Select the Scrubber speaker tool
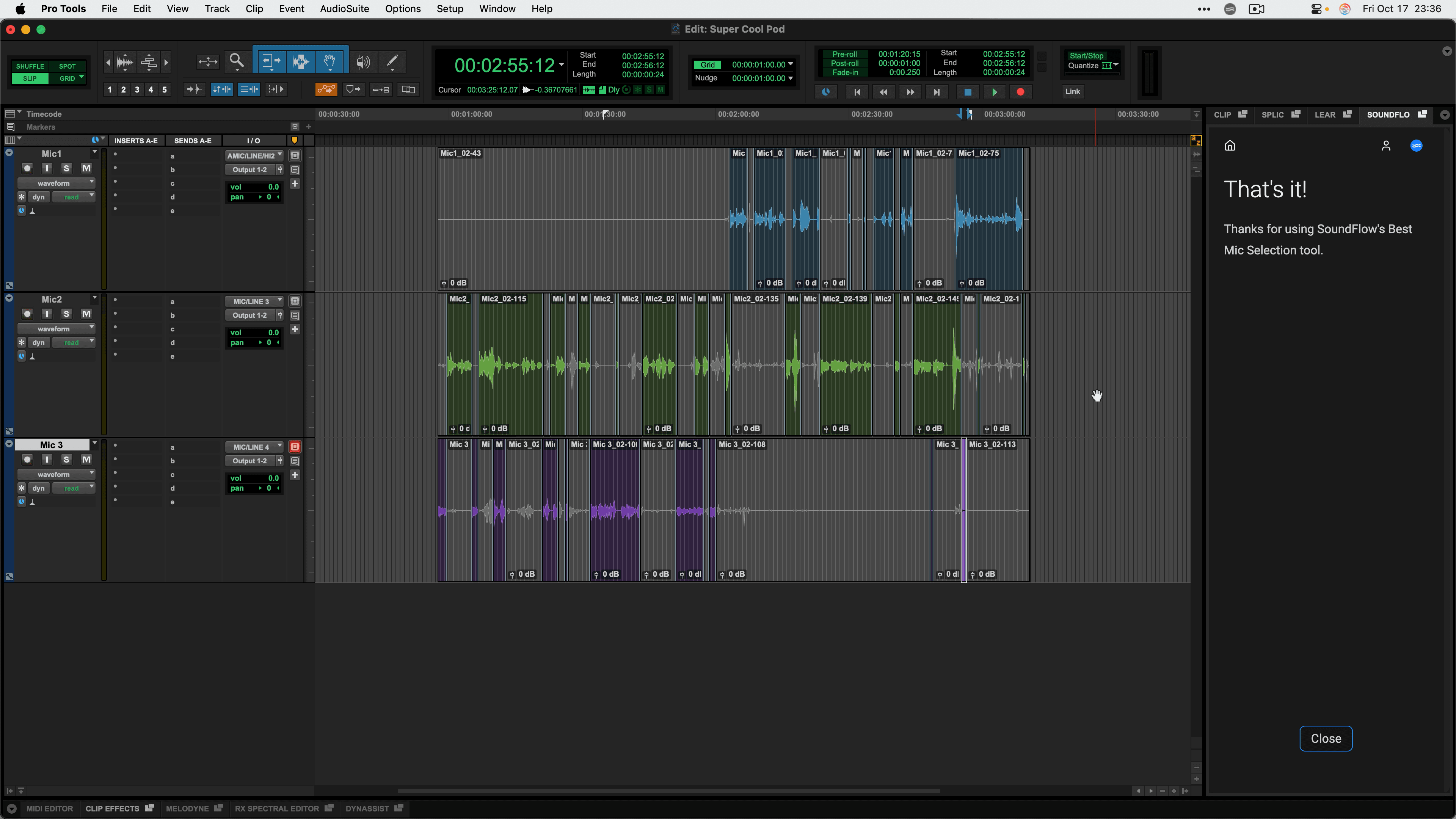The image size is (1456, 819). point(363,61)
